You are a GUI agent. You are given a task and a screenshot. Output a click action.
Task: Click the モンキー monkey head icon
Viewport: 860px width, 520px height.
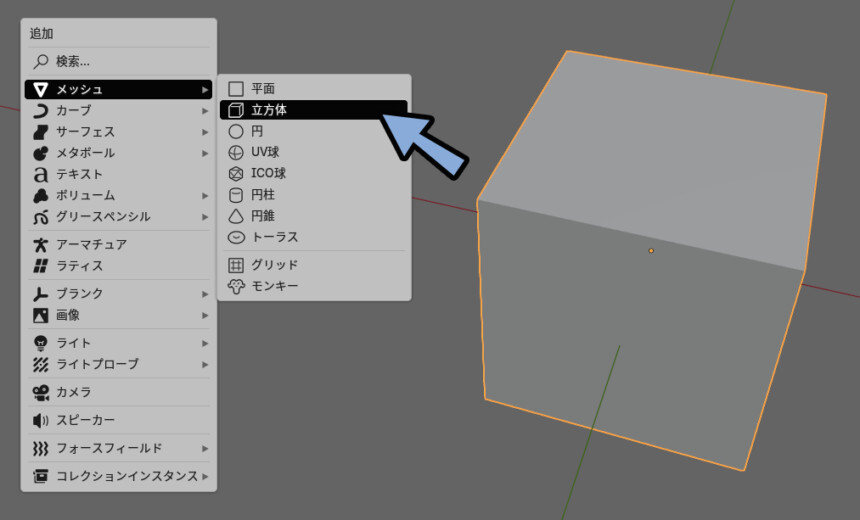236,287
